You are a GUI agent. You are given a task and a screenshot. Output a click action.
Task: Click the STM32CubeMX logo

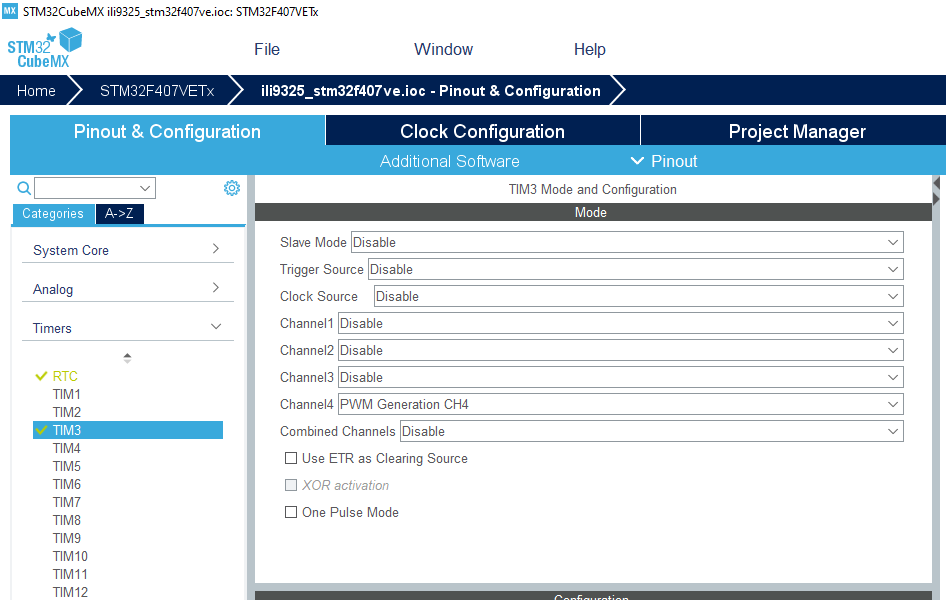45,48
